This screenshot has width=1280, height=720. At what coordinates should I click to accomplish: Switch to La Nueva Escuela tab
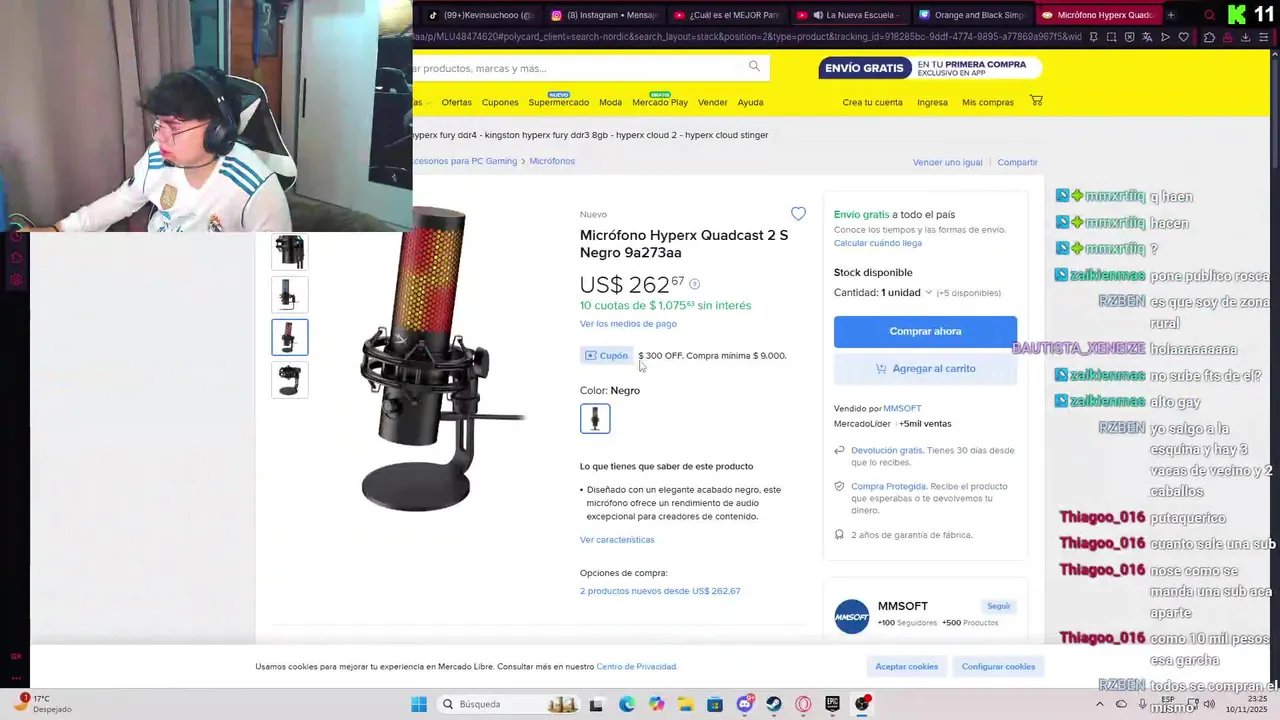click(849, 15)
